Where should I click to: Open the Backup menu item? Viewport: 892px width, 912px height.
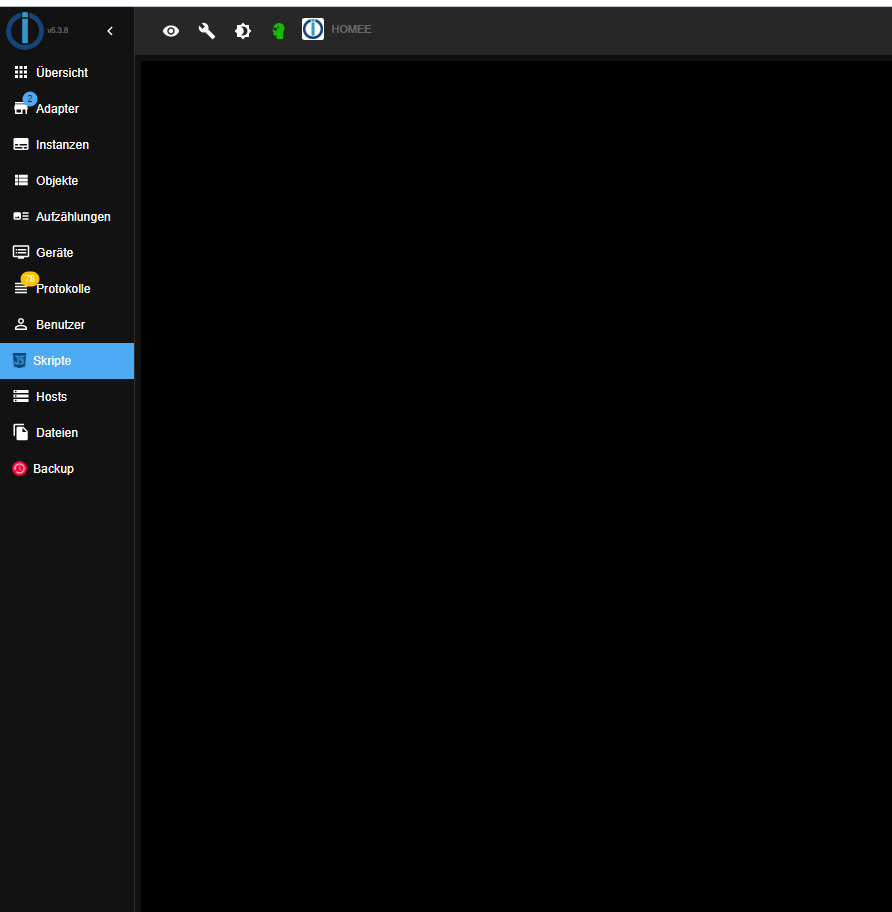coord(67,469)
